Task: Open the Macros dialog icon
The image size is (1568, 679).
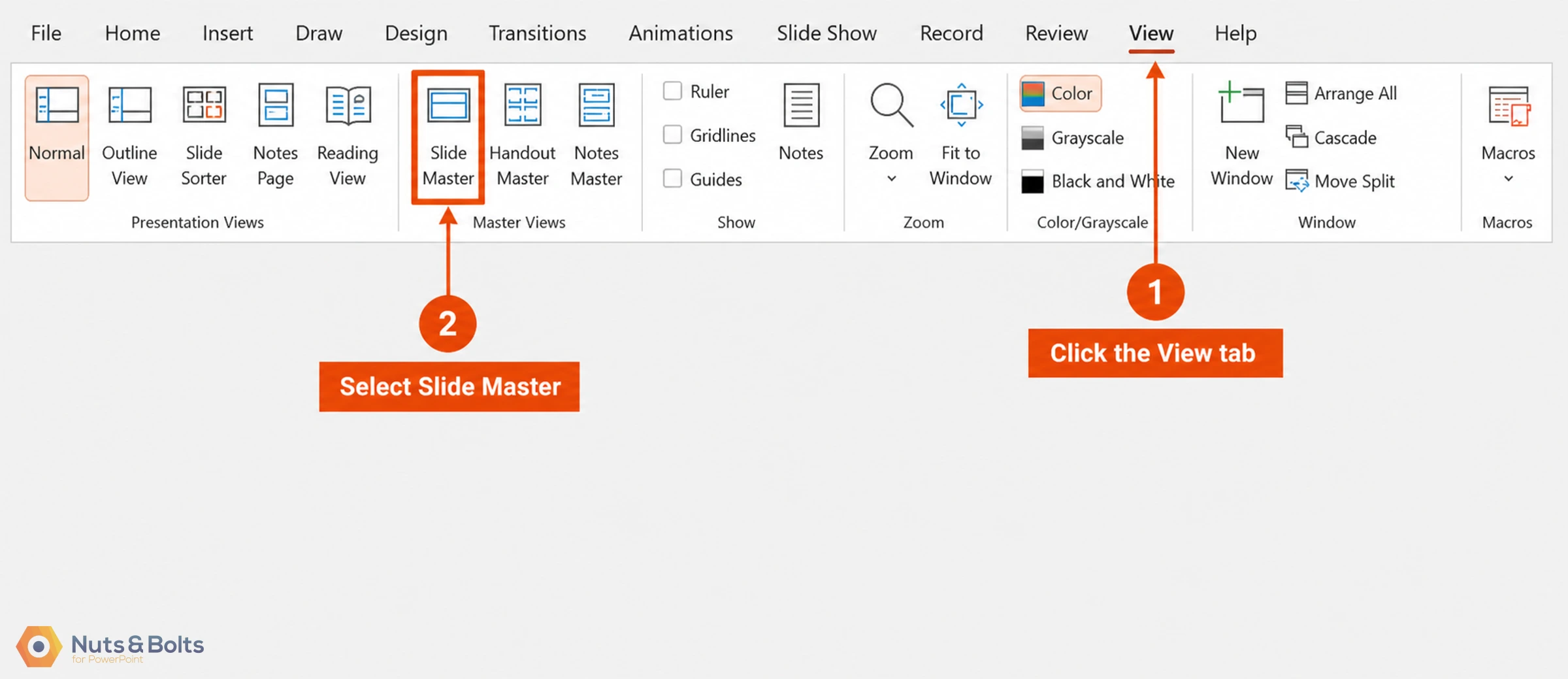Action: (1509, 106)
